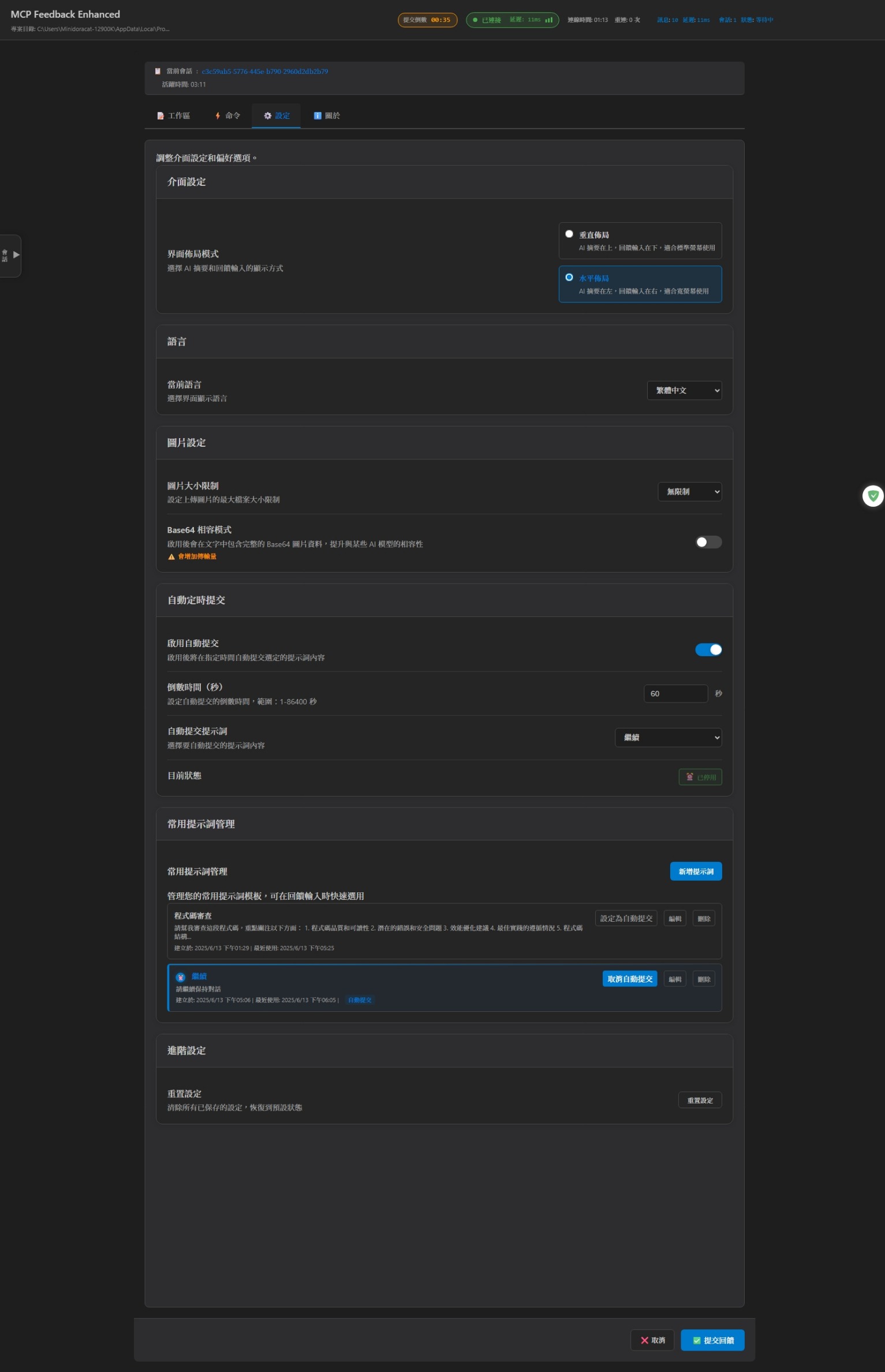Select the 設定 settings tab
Image resolution: width=885 pixels, height=1372 pixels.
tap(277, 115)
